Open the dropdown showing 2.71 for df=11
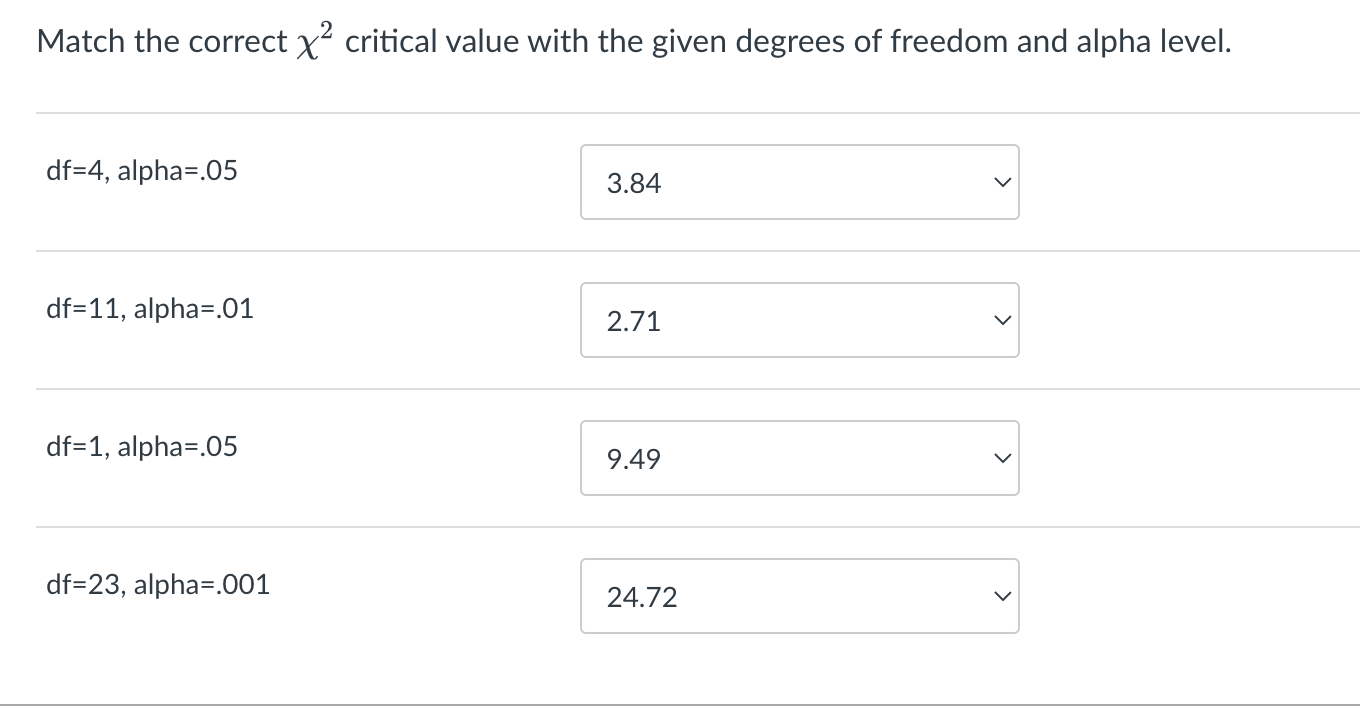 coord(798,319)
